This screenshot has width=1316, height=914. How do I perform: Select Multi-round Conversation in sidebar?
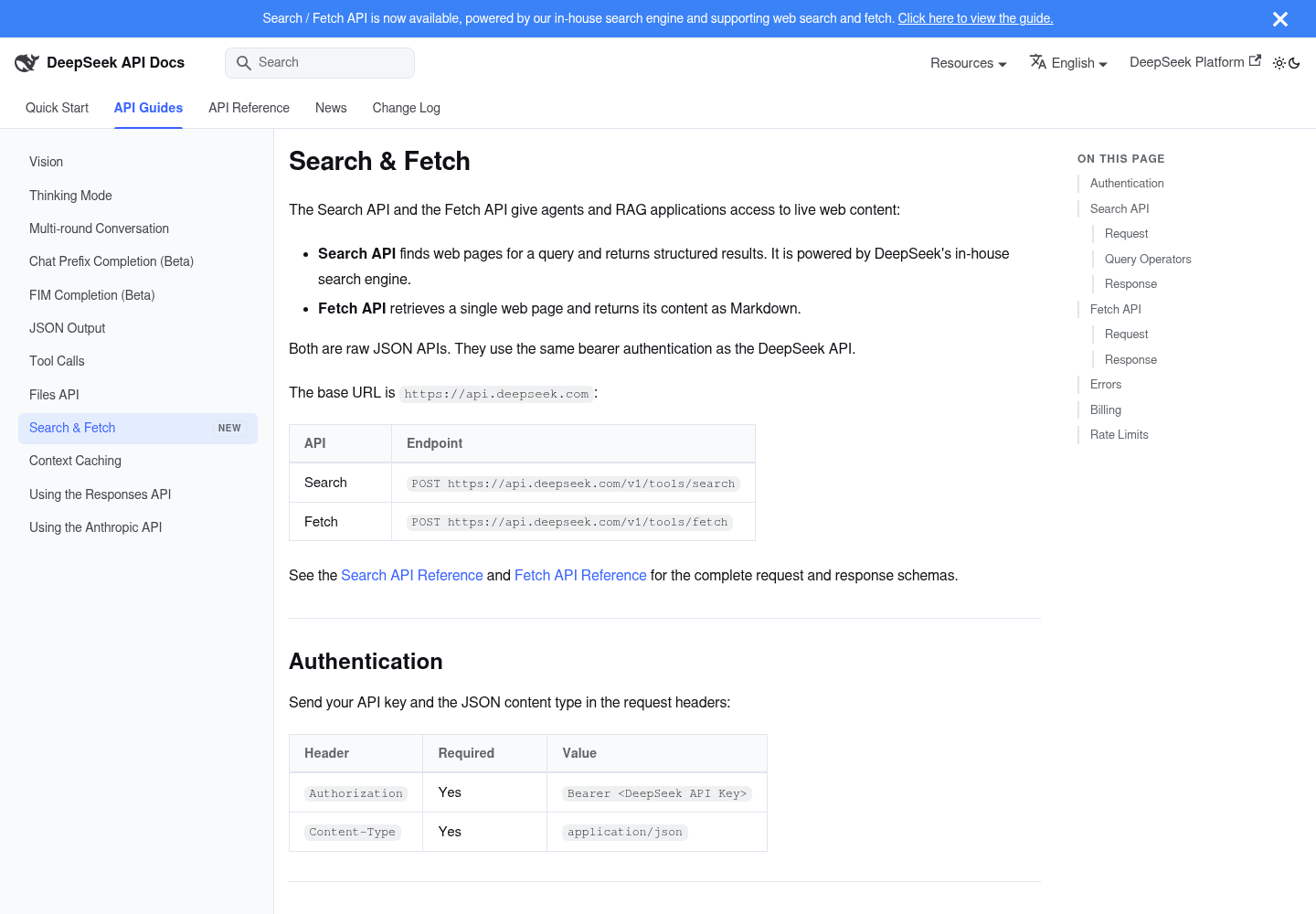138,228
